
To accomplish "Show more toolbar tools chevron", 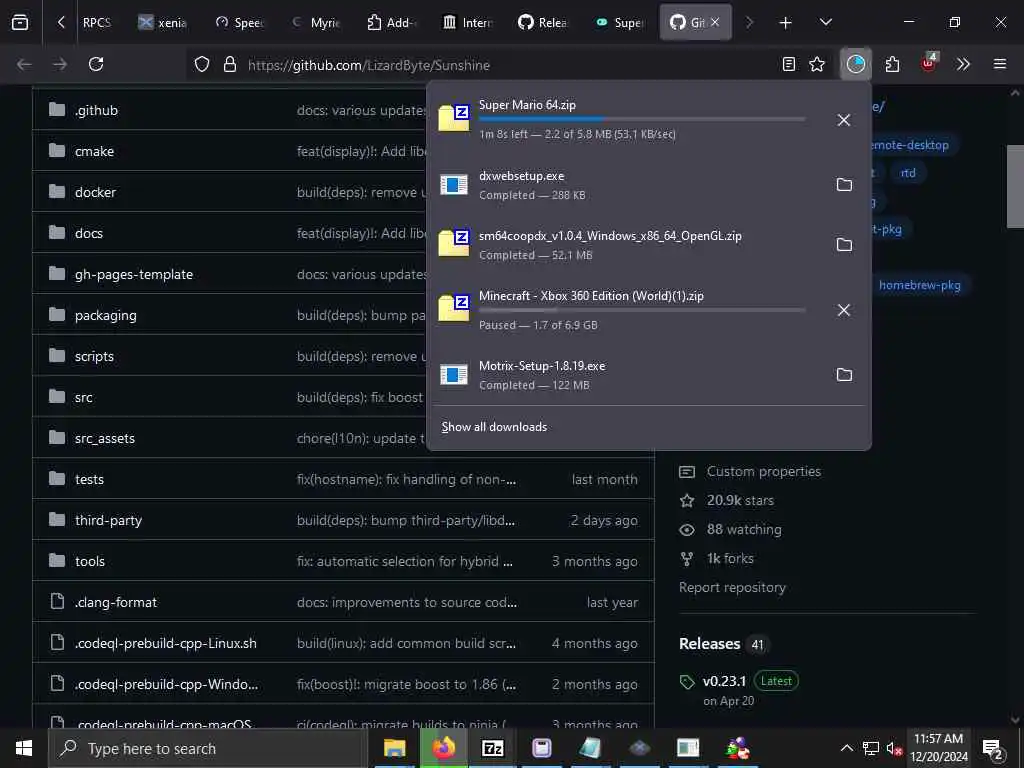I will [x=963, y=64].
